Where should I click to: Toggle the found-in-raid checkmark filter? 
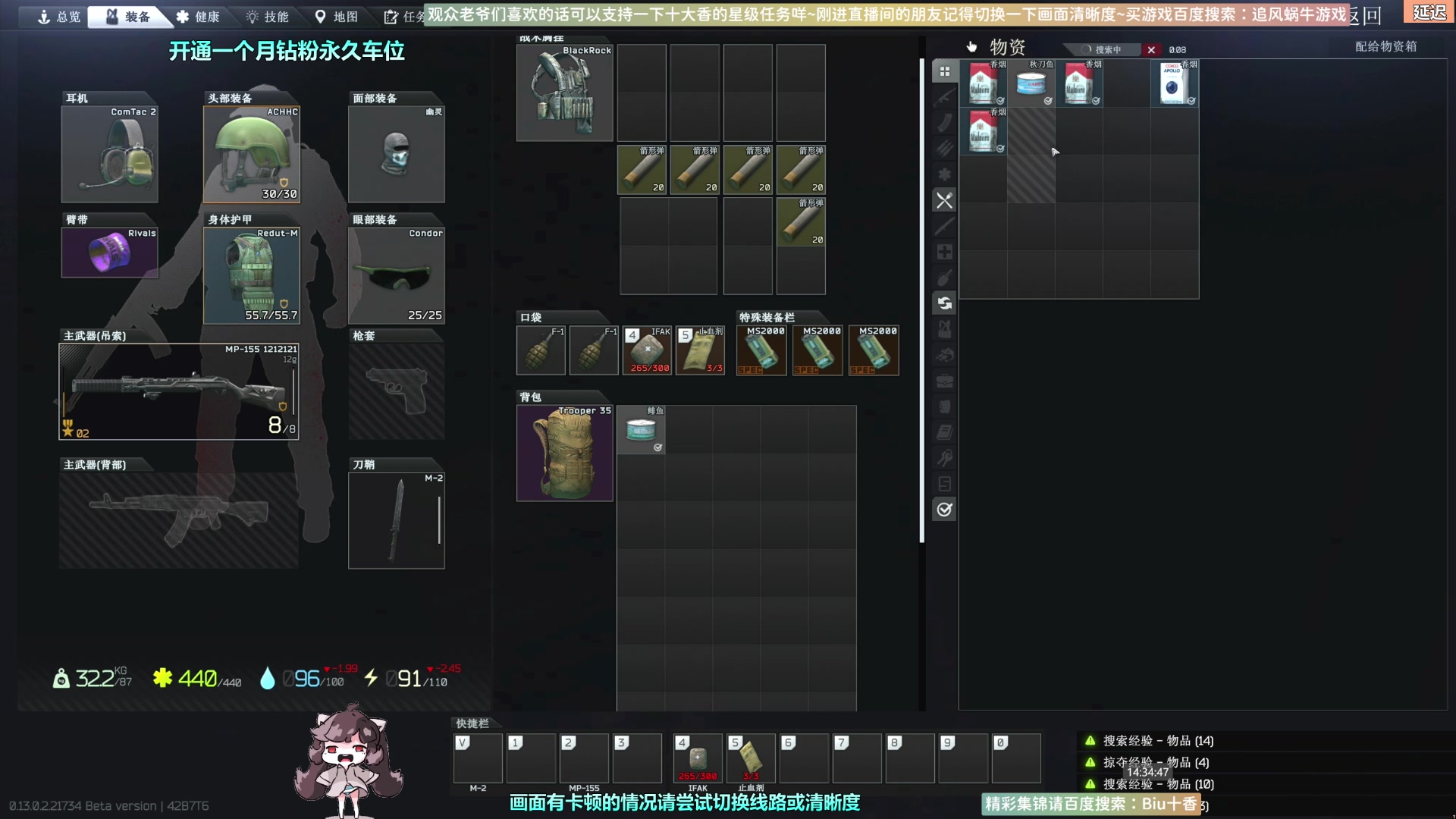(x=944, y=510)
